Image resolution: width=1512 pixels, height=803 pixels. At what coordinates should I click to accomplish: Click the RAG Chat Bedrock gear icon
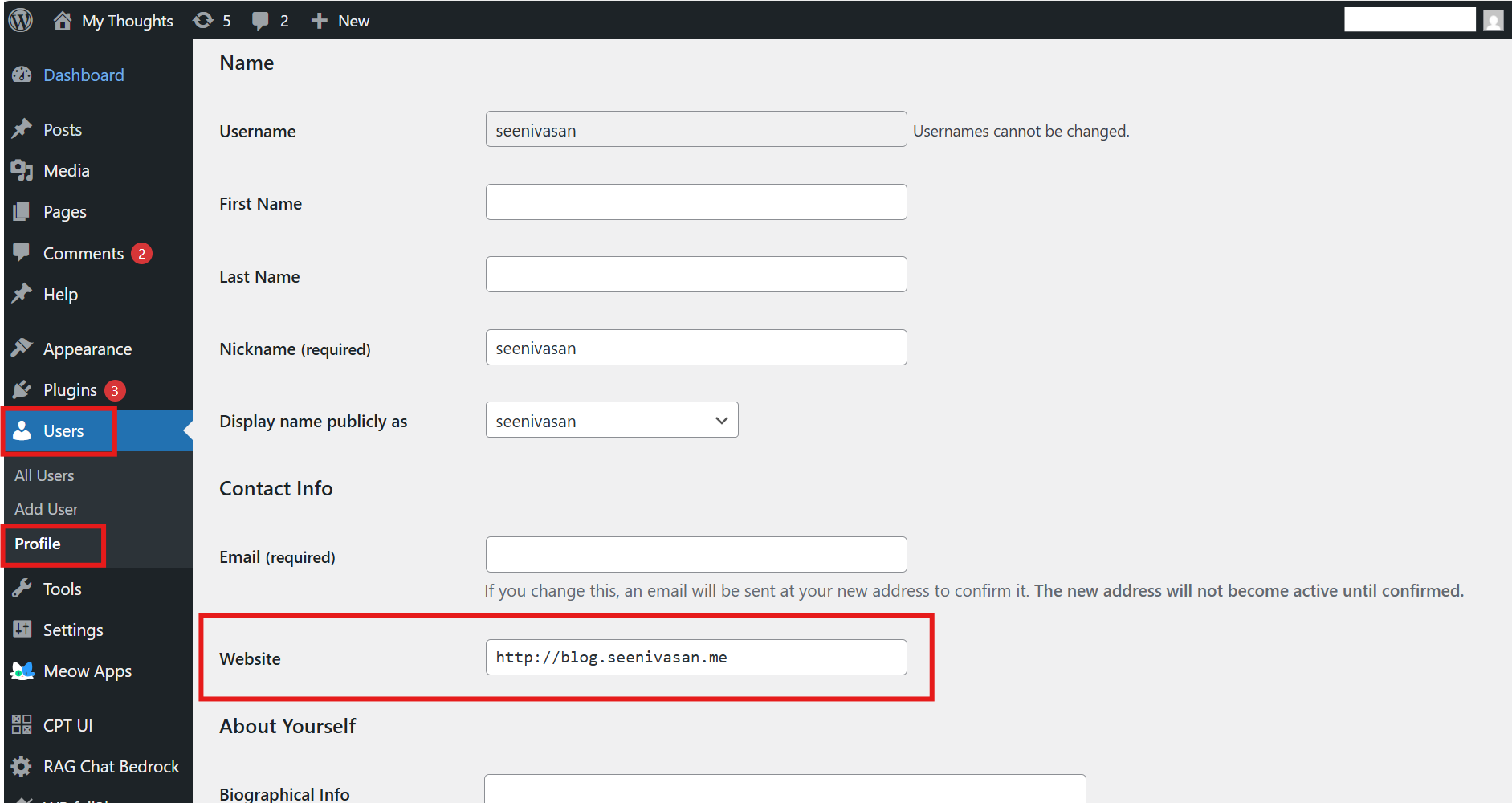click(22, 766)
